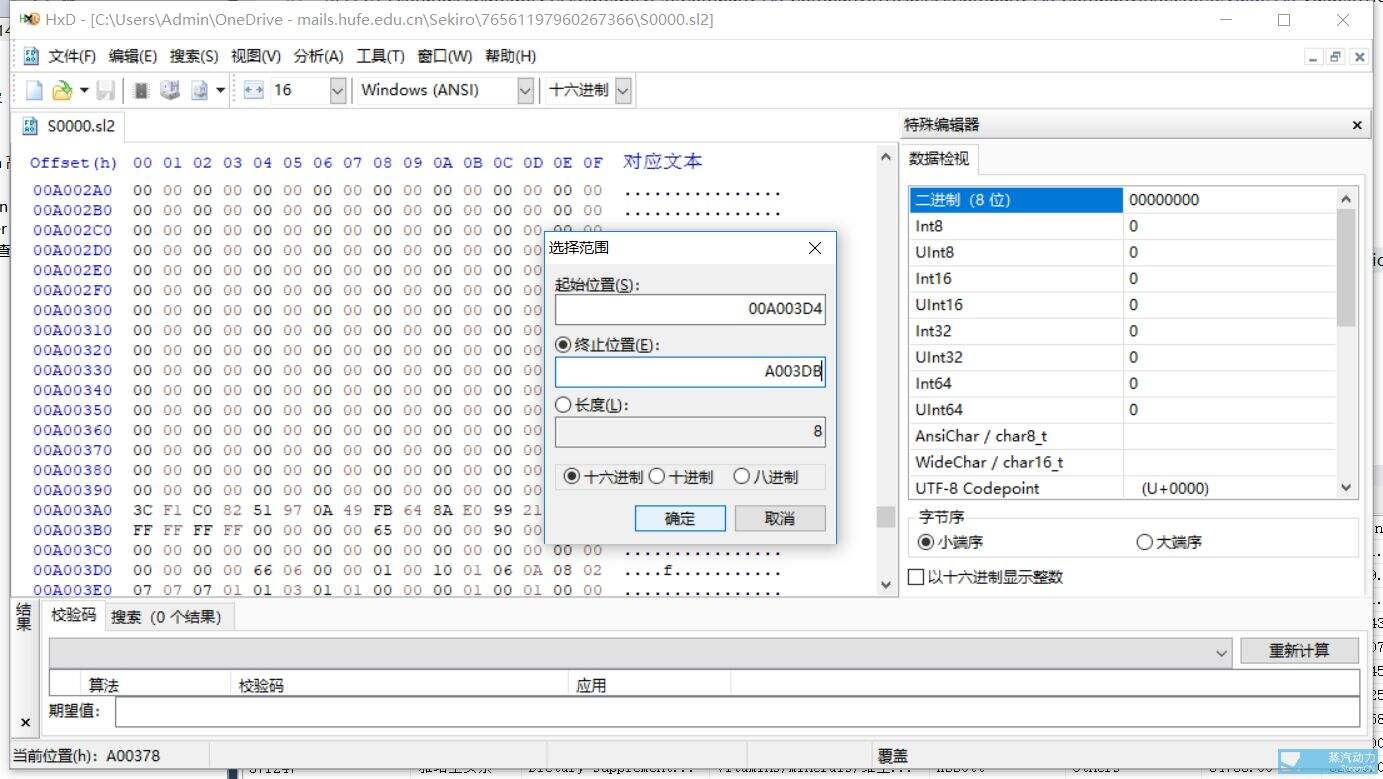Click offset 00A003A0 in hex view
The image size is (1383, 779).
click(72, 510)
